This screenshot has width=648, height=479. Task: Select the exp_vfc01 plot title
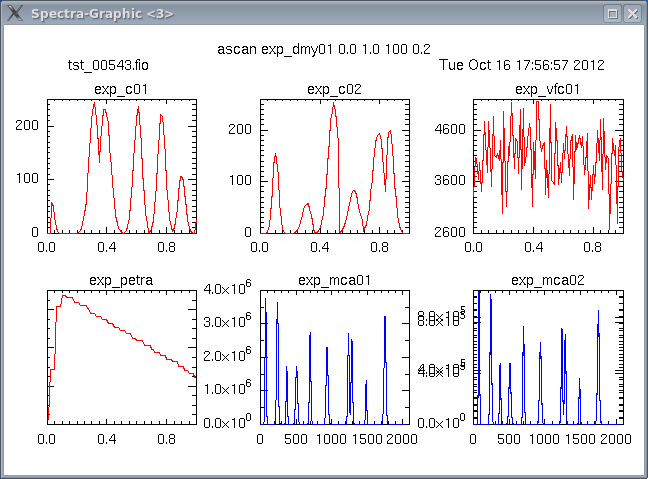(x=547, y=90)
